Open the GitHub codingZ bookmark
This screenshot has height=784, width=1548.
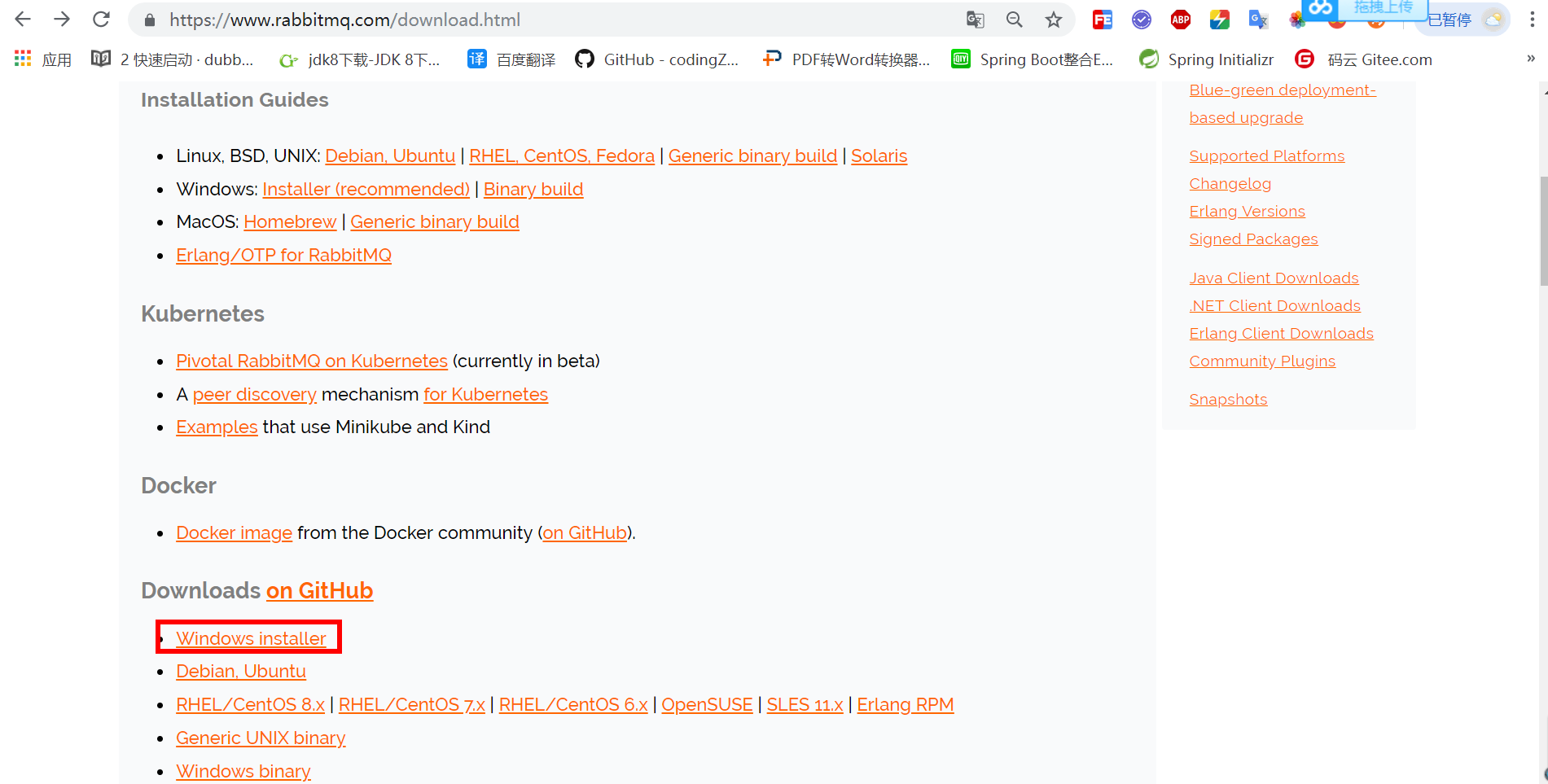[x=657, y=59]
